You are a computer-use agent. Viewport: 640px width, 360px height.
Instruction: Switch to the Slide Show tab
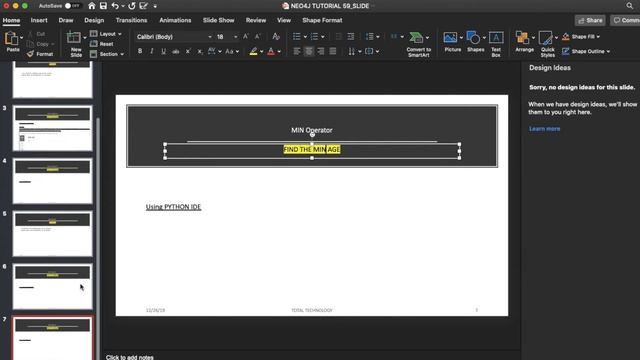click(218, 20)
